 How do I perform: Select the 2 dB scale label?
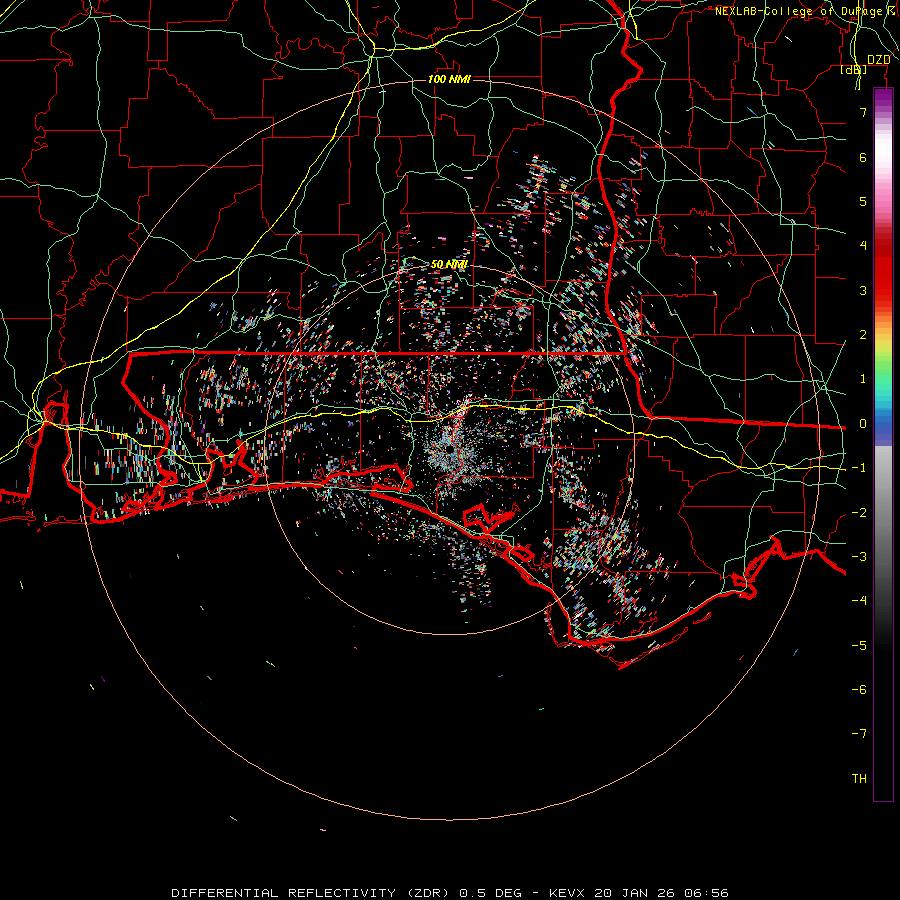[863, 335]
